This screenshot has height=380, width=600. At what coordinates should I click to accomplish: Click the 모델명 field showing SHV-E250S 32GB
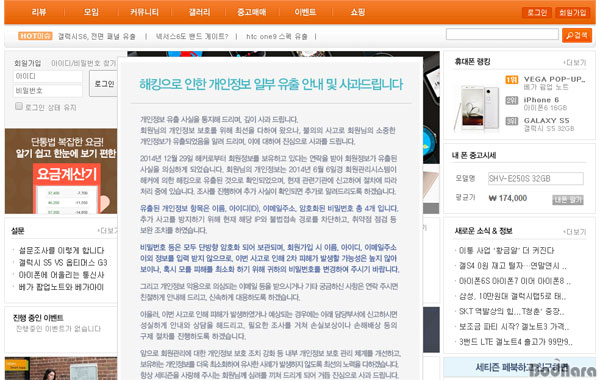pos(536,178)
